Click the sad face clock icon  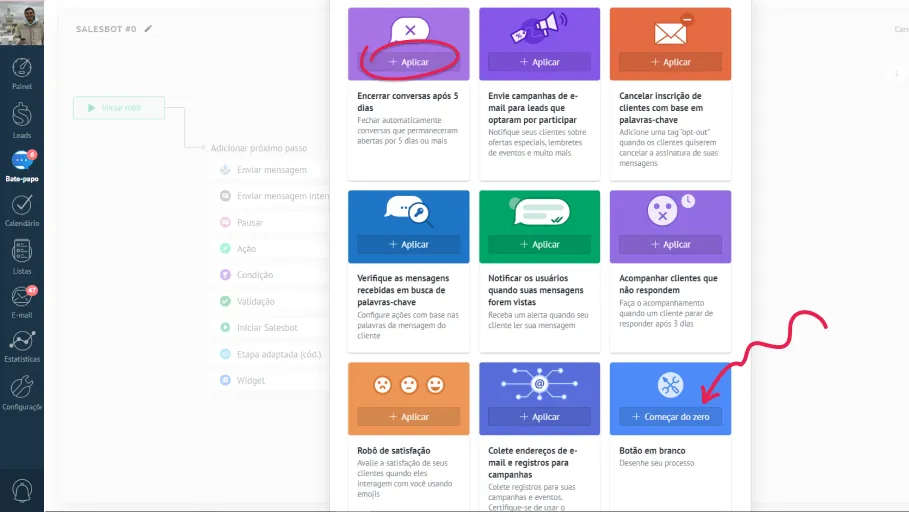click(x=670, y=210)
